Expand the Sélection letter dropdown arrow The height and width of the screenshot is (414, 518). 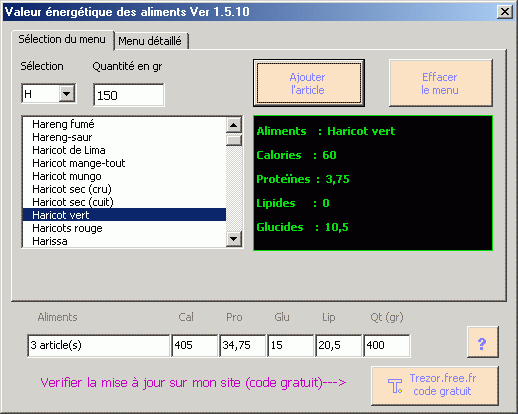coord(67,94)
